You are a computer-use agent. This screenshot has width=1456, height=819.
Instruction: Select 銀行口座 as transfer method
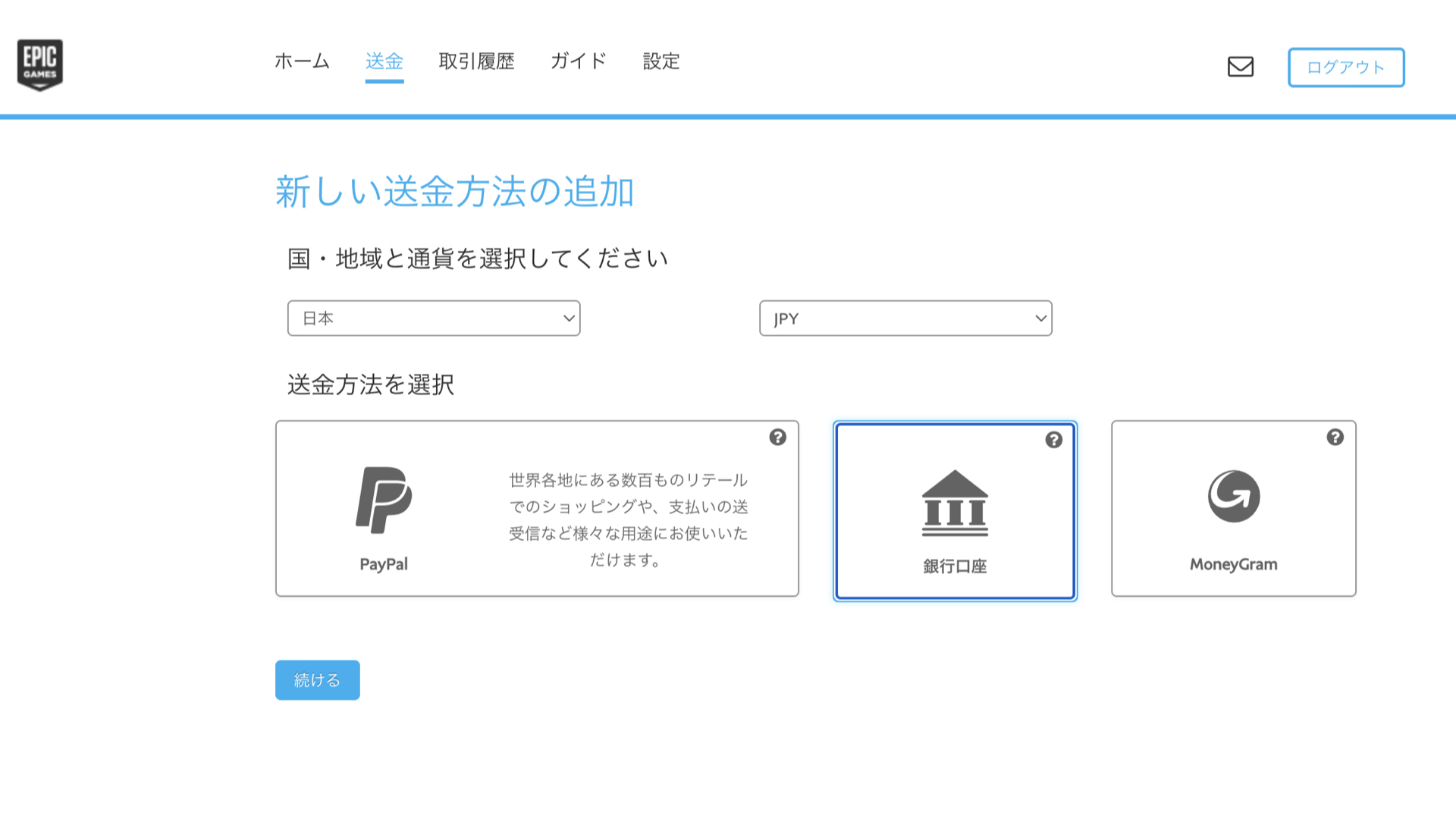point(955,566)
